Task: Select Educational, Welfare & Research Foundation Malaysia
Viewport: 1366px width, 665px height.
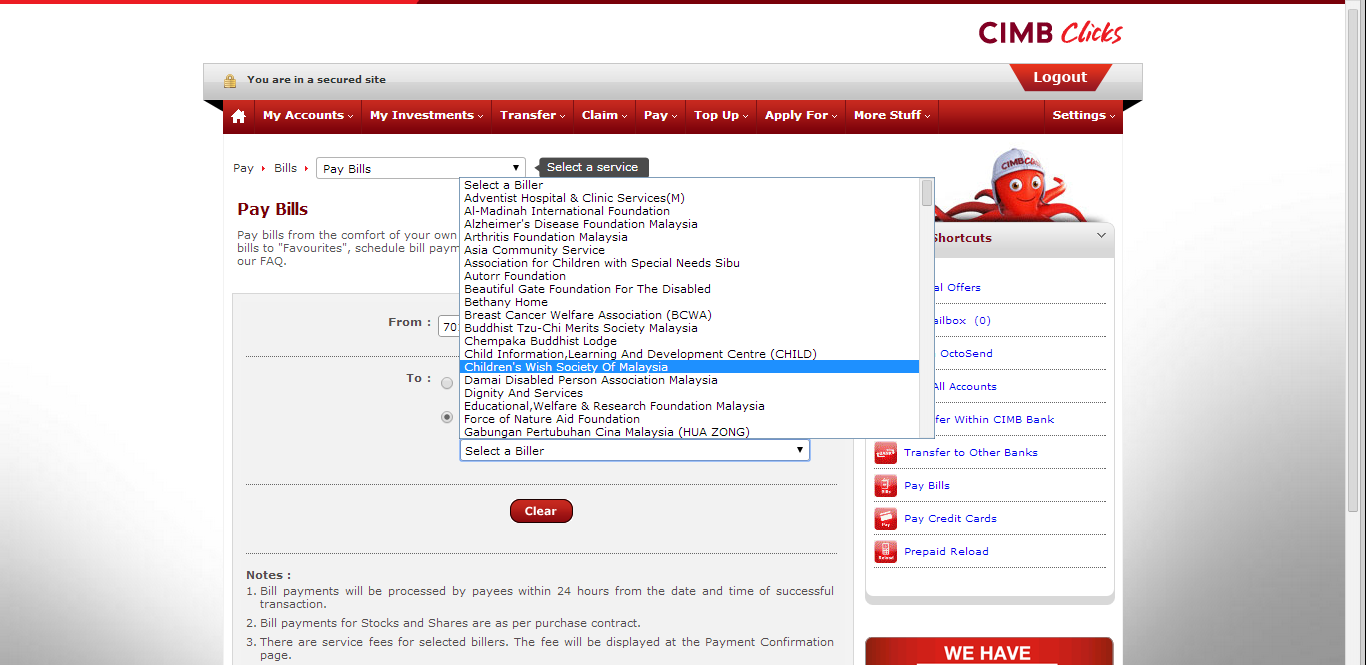Action: [x=689, y=406]
